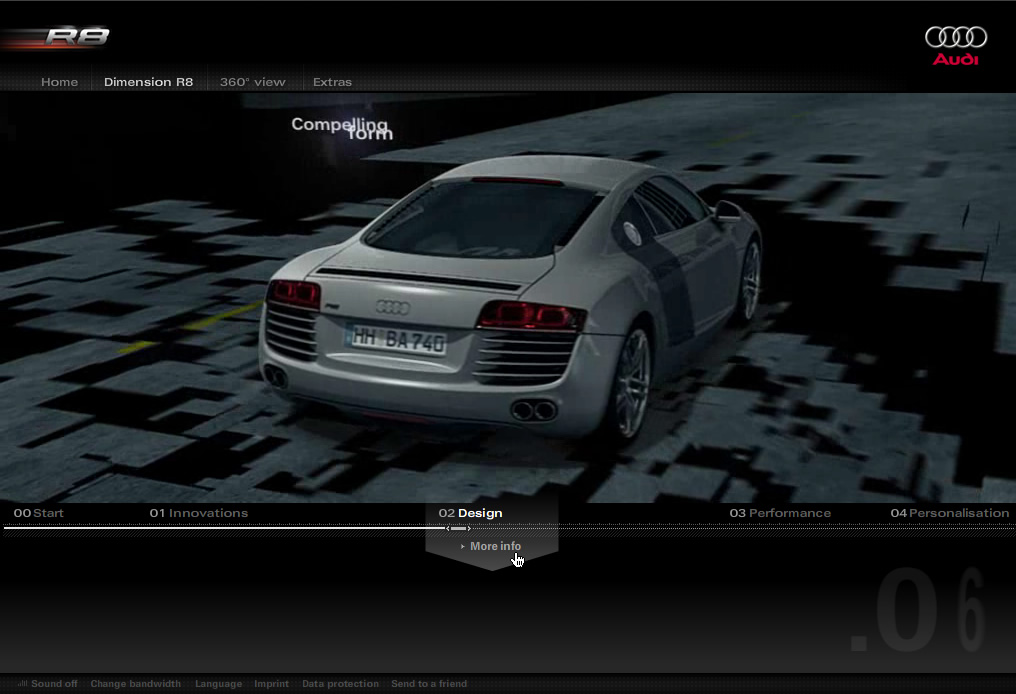Click the Audi wordmark in red
Image resolution: width=1016 pixels, height=694 pixels.
point(956,60)
